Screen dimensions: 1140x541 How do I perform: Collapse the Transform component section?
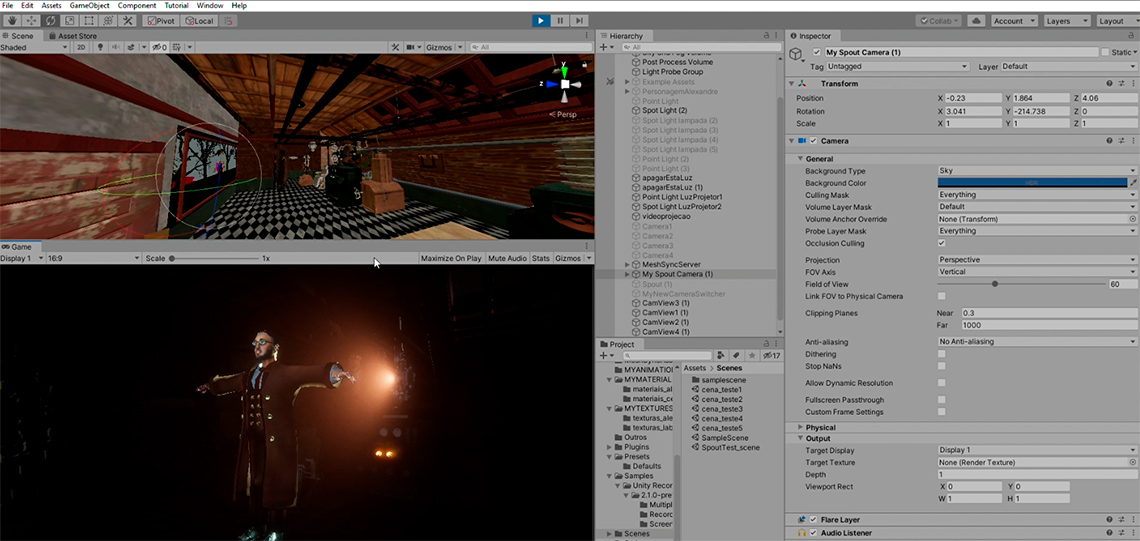[792, 84]
